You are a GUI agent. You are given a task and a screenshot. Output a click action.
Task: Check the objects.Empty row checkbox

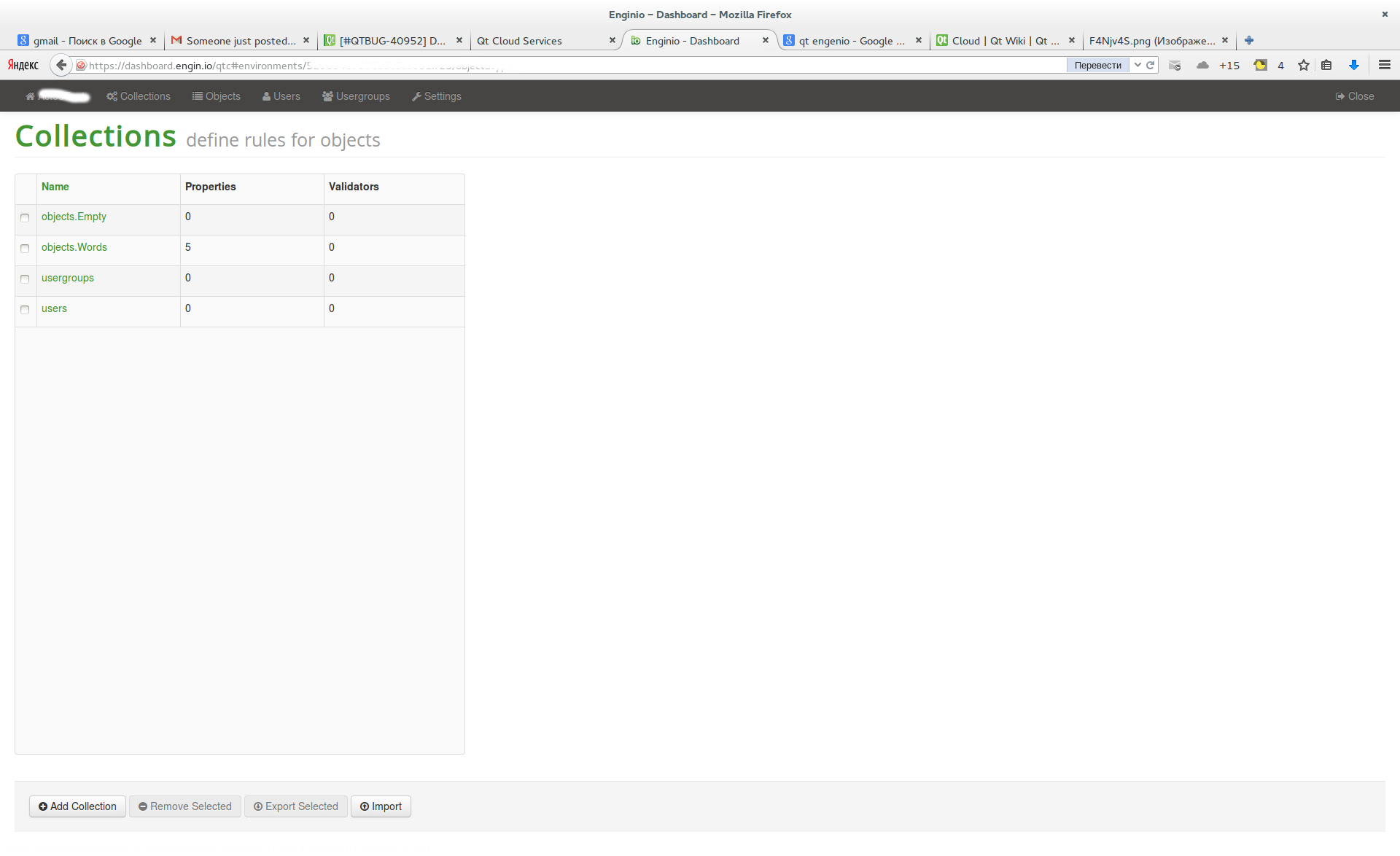(x=25, y=218)
